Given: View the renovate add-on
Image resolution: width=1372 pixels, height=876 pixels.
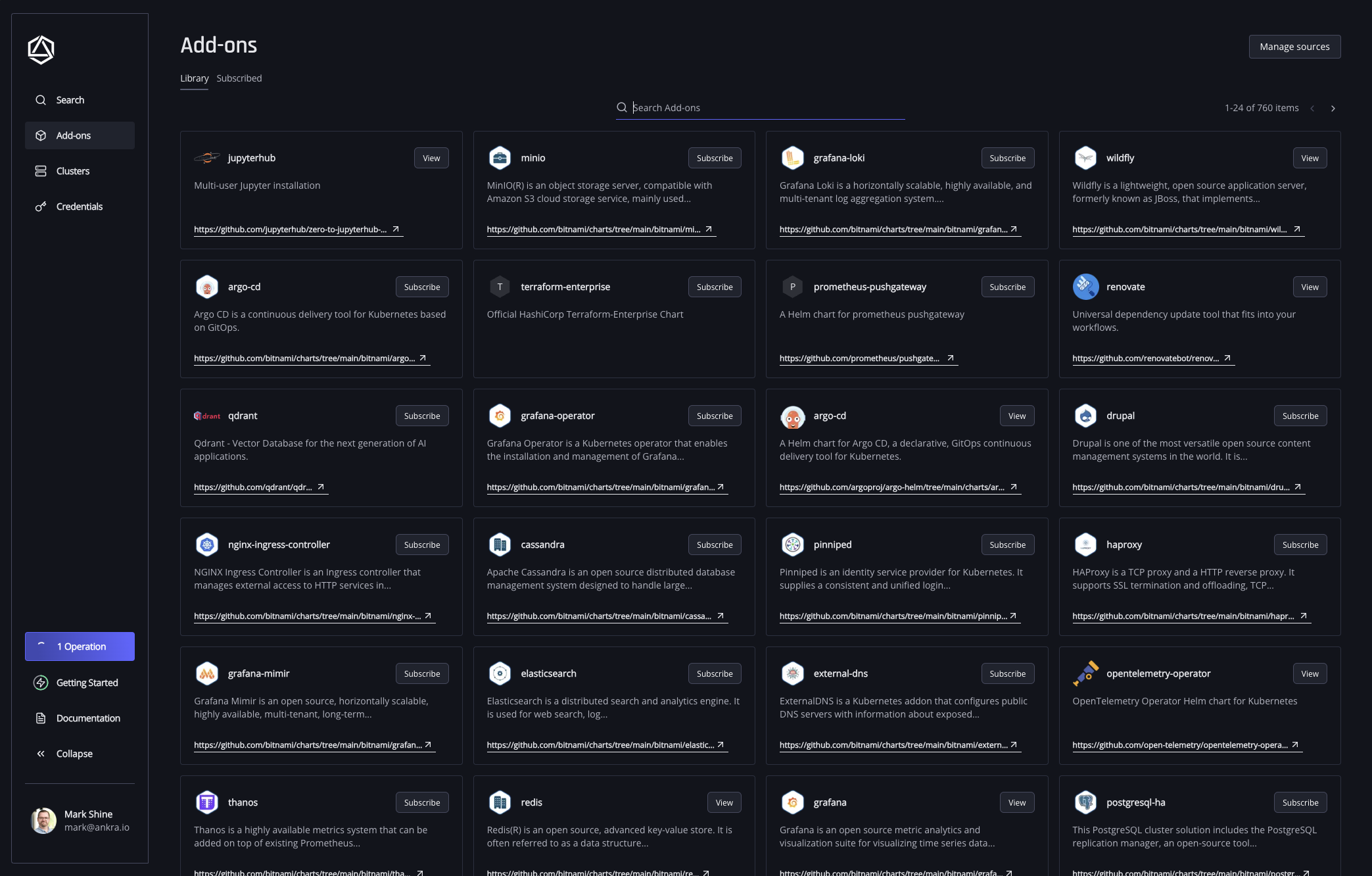Looking at the screenshot, I should pyautogui.click(x=1310, y=287).
